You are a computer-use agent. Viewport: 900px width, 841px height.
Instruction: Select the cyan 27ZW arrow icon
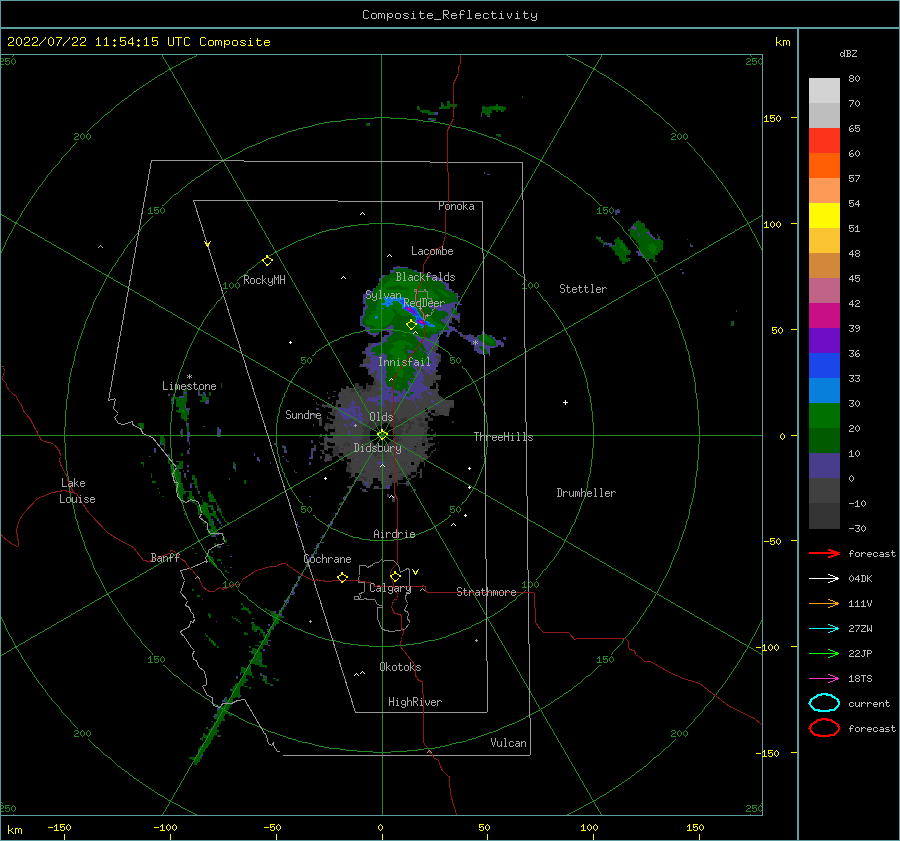click(x=824, y=629)
